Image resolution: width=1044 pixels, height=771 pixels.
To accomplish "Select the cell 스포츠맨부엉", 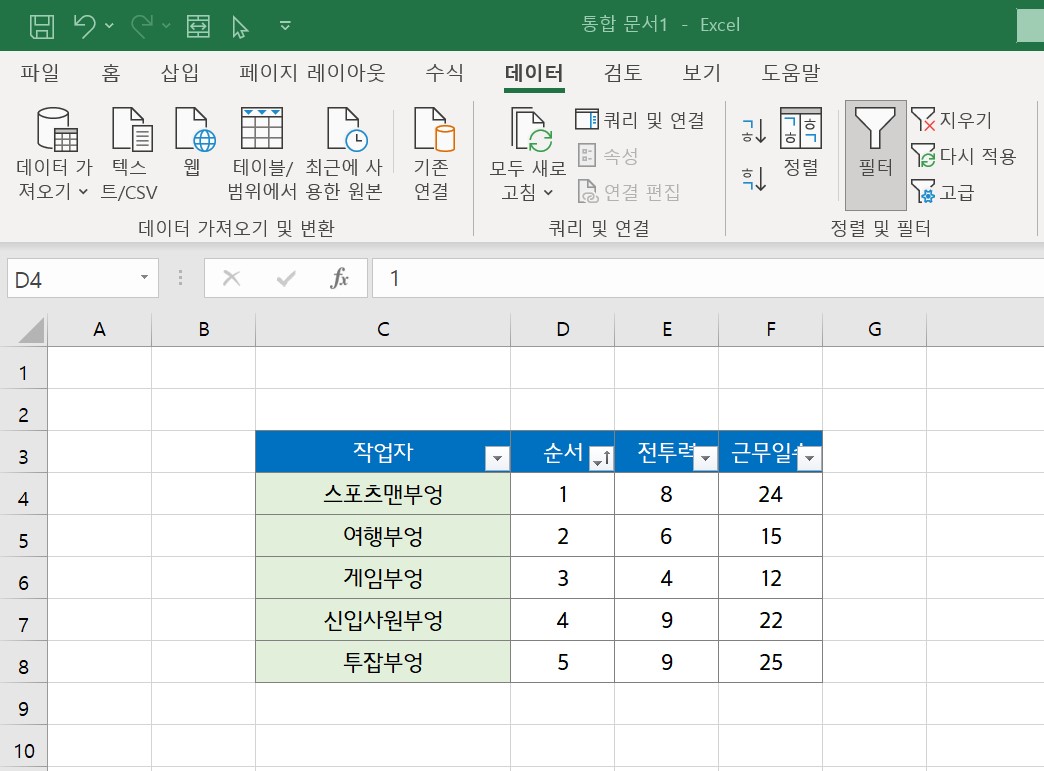I will (383, 494).
